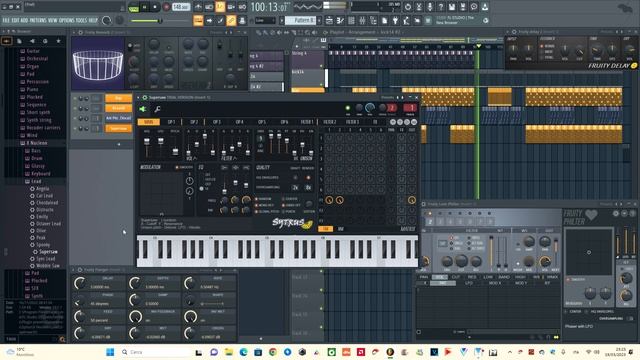Switch to the OP 3 tab in Sytrus

pos(217,122)
